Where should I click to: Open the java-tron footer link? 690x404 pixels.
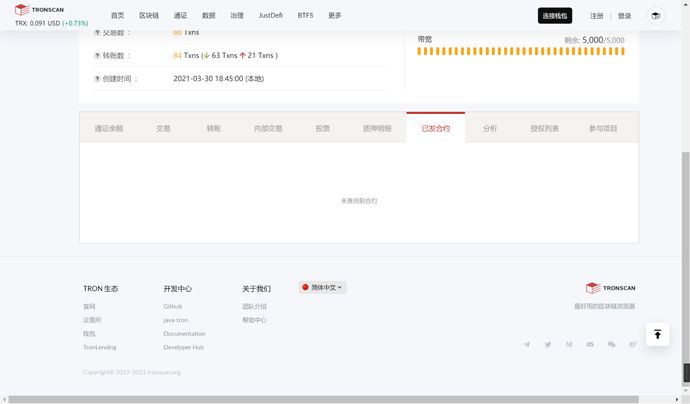pyautogui.click(x=176, y=320)
